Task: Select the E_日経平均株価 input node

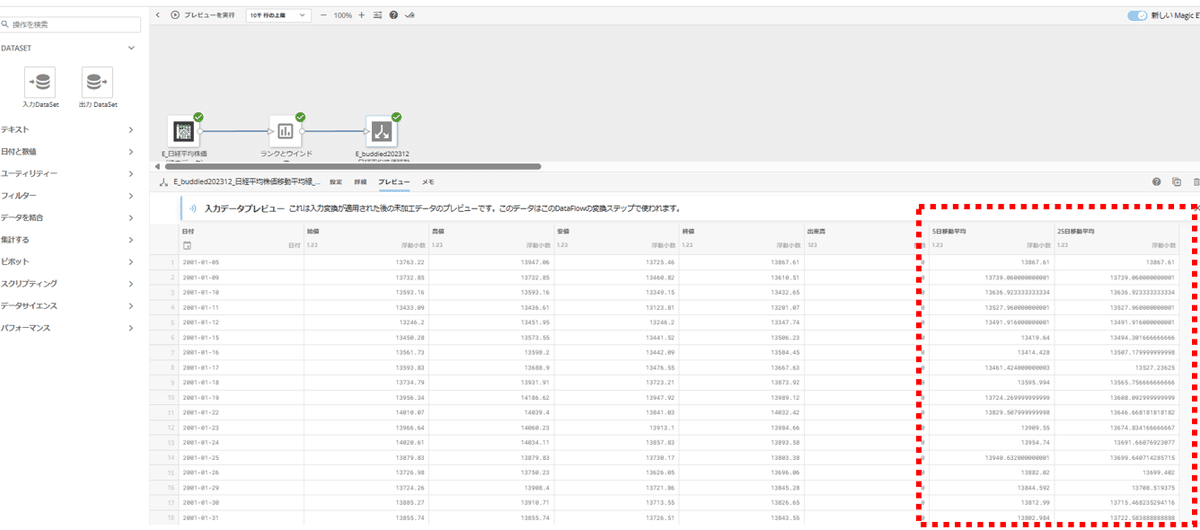Action: pyautogui.click(x=183, y=131)
